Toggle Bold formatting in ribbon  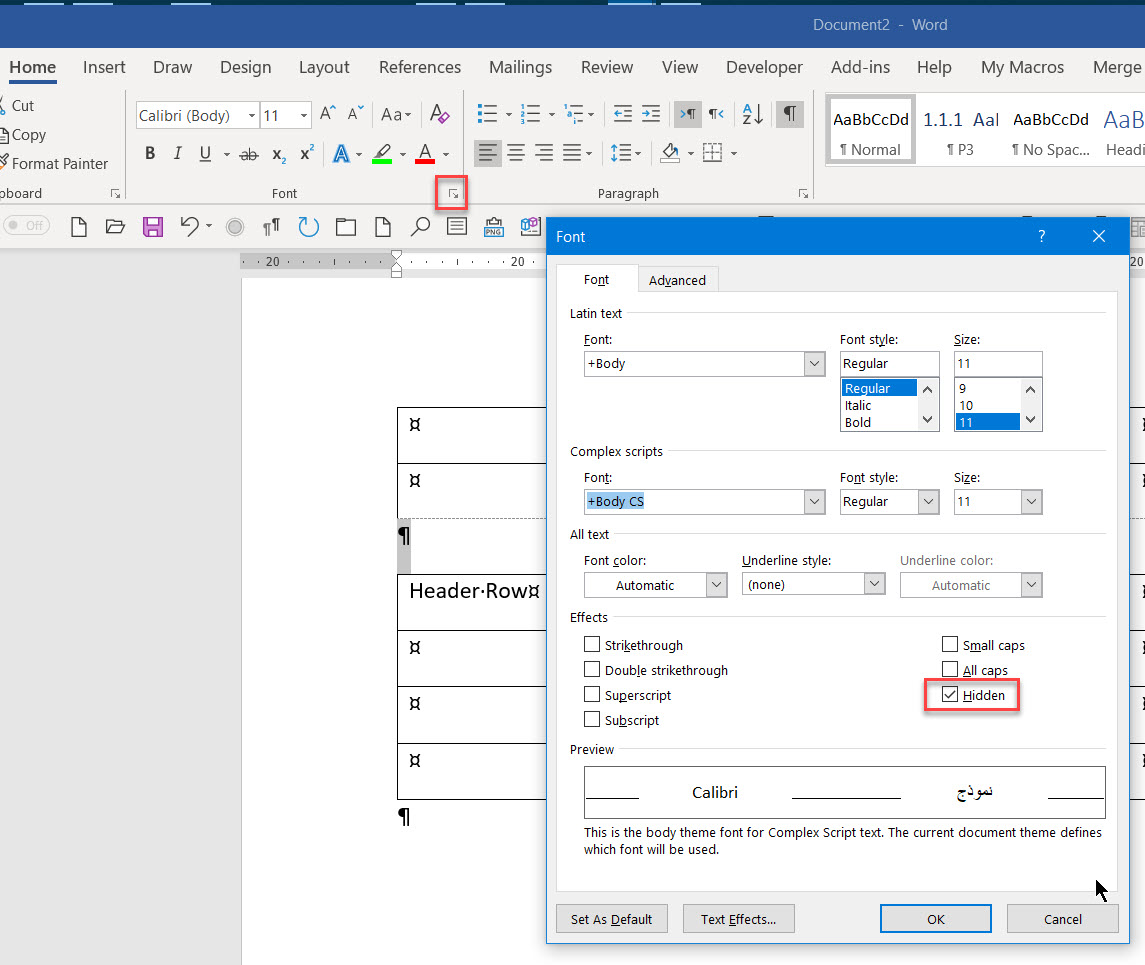click(x=150, y=154)
